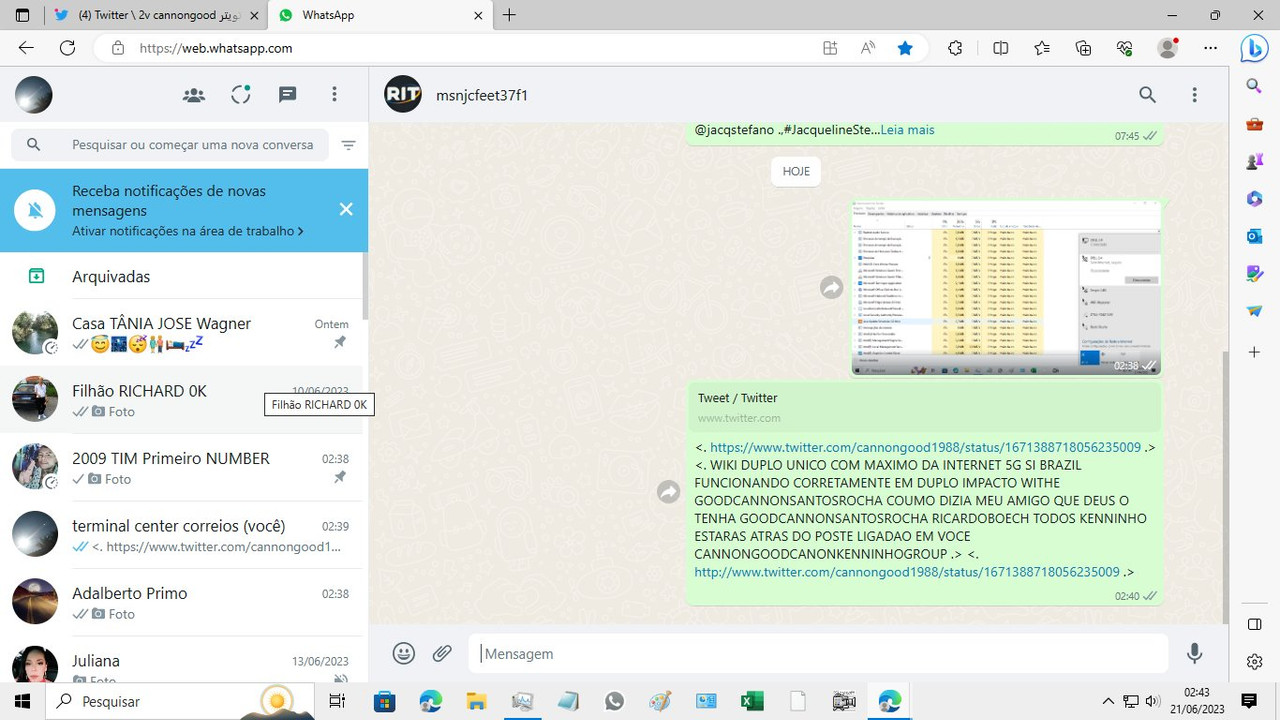This screenshot has width=1280, height=720.
Task: Click Leia mais link in message
Action: [907, 130]
